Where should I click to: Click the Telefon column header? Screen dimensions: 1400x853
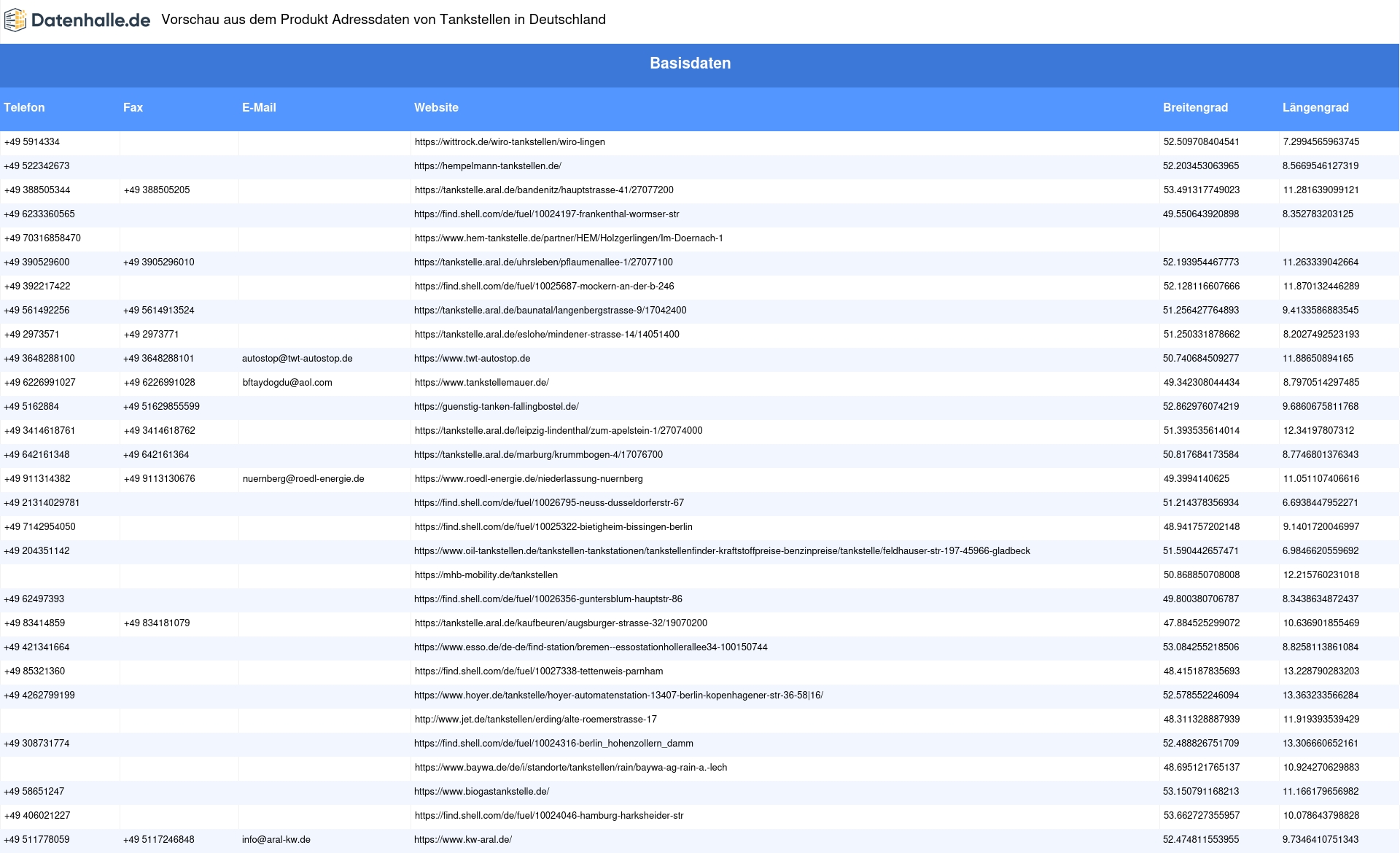point(24,108)
